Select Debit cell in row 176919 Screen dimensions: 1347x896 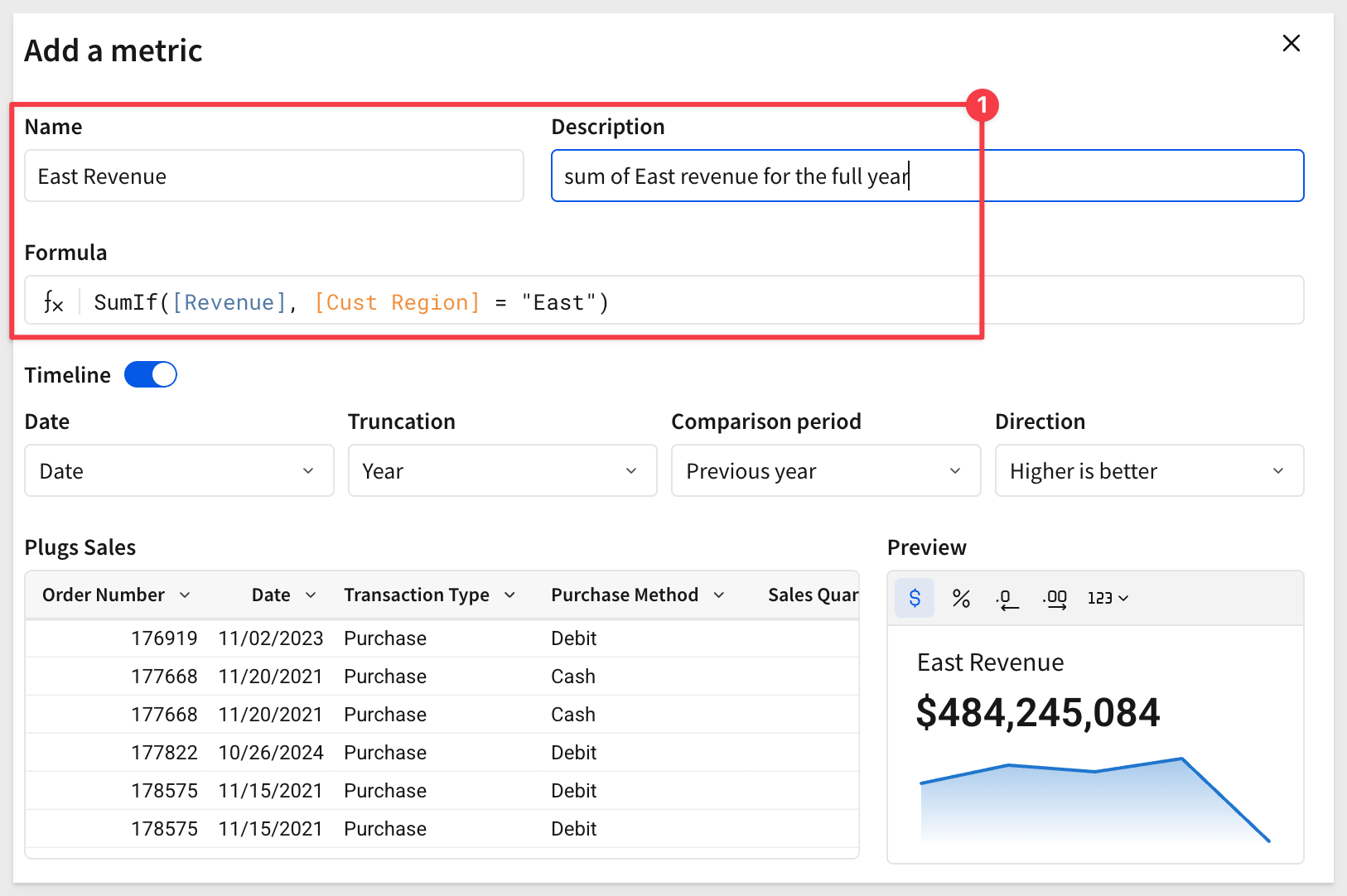[574, 638]
